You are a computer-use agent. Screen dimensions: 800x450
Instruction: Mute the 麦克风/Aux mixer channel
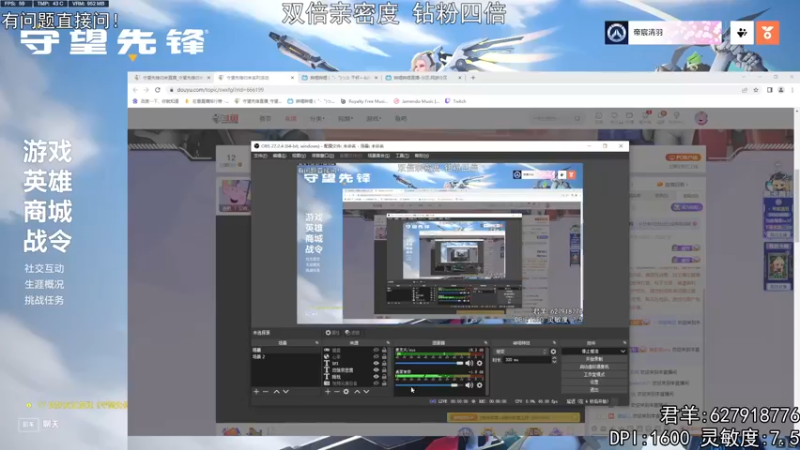click(469, 363)
